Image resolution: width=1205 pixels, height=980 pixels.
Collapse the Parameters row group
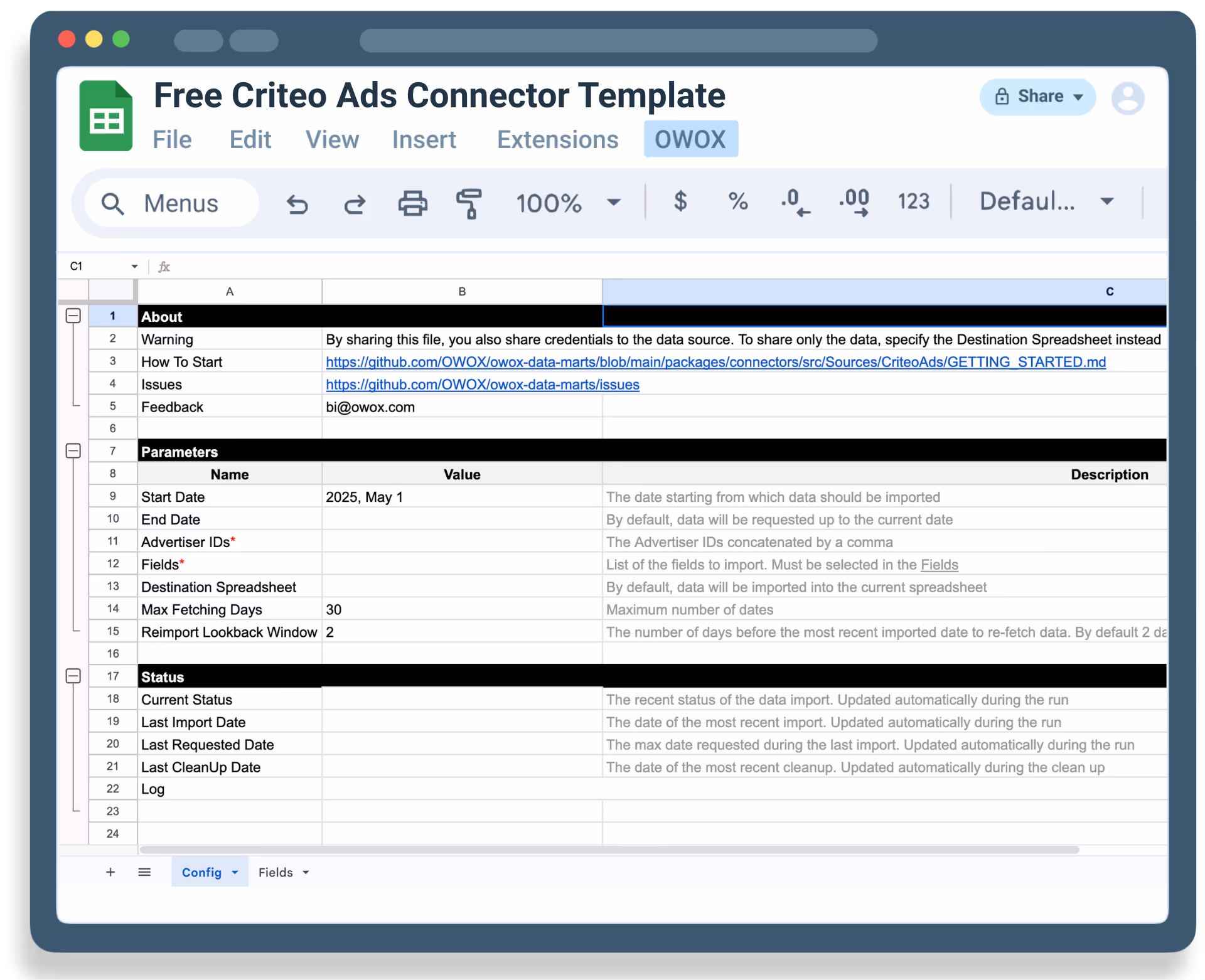coord(73,450)
